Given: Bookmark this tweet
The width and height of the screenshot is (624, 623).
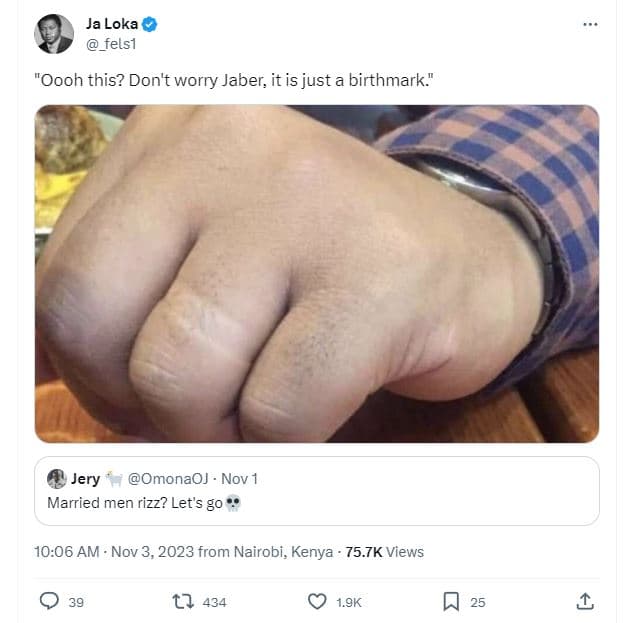Looking at the screenshot, I should tap(450, 601).
